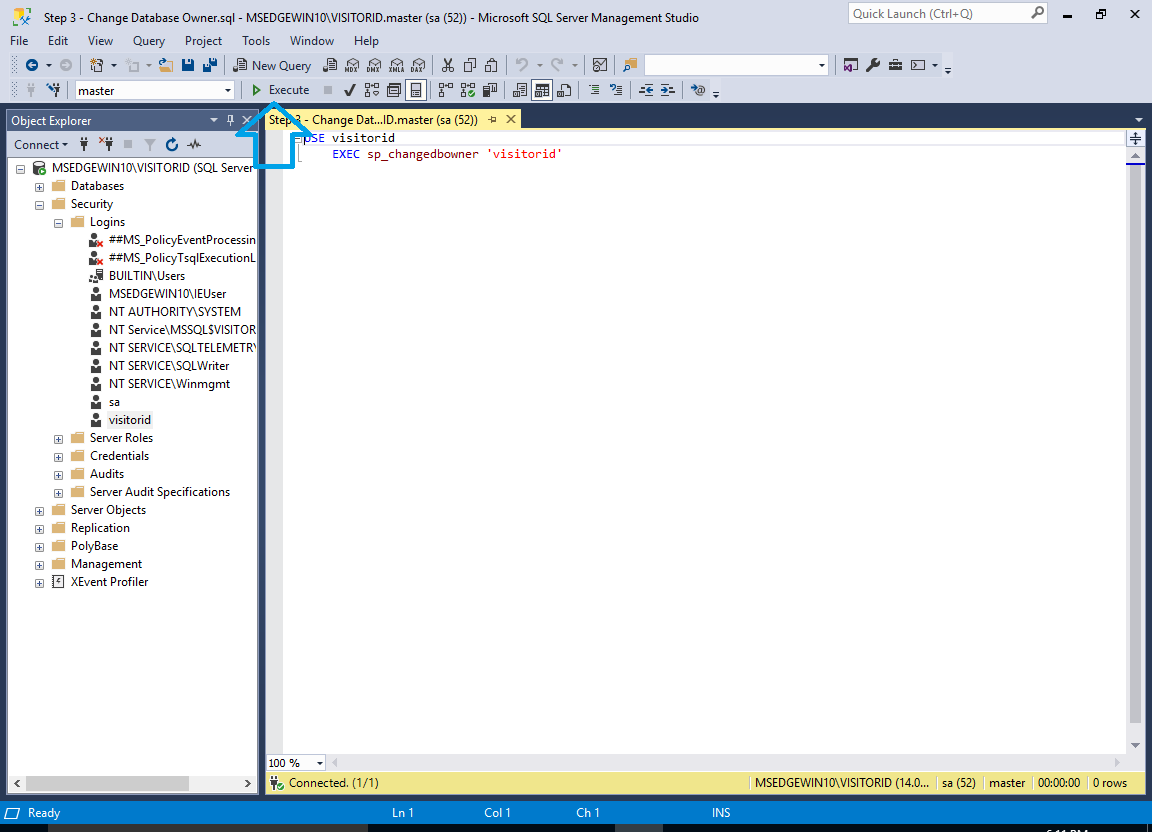Expand the Databases node
This screenshot has width=1152, height=832.
click(x=40, y=186)
